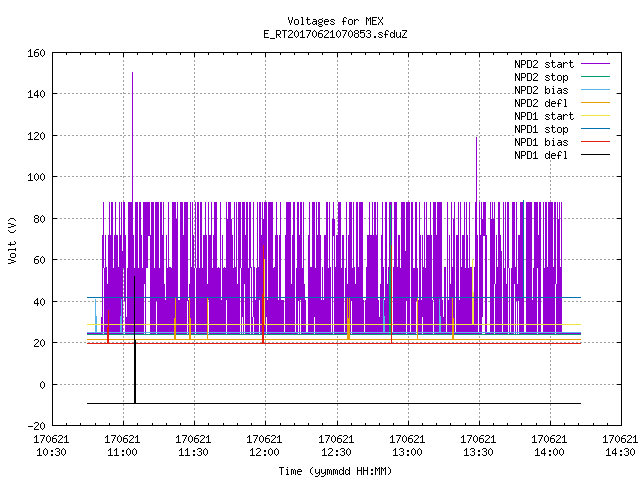Click the NPD1 bias legend label
The image size is (640, 480).
click(x=541, y=142)
